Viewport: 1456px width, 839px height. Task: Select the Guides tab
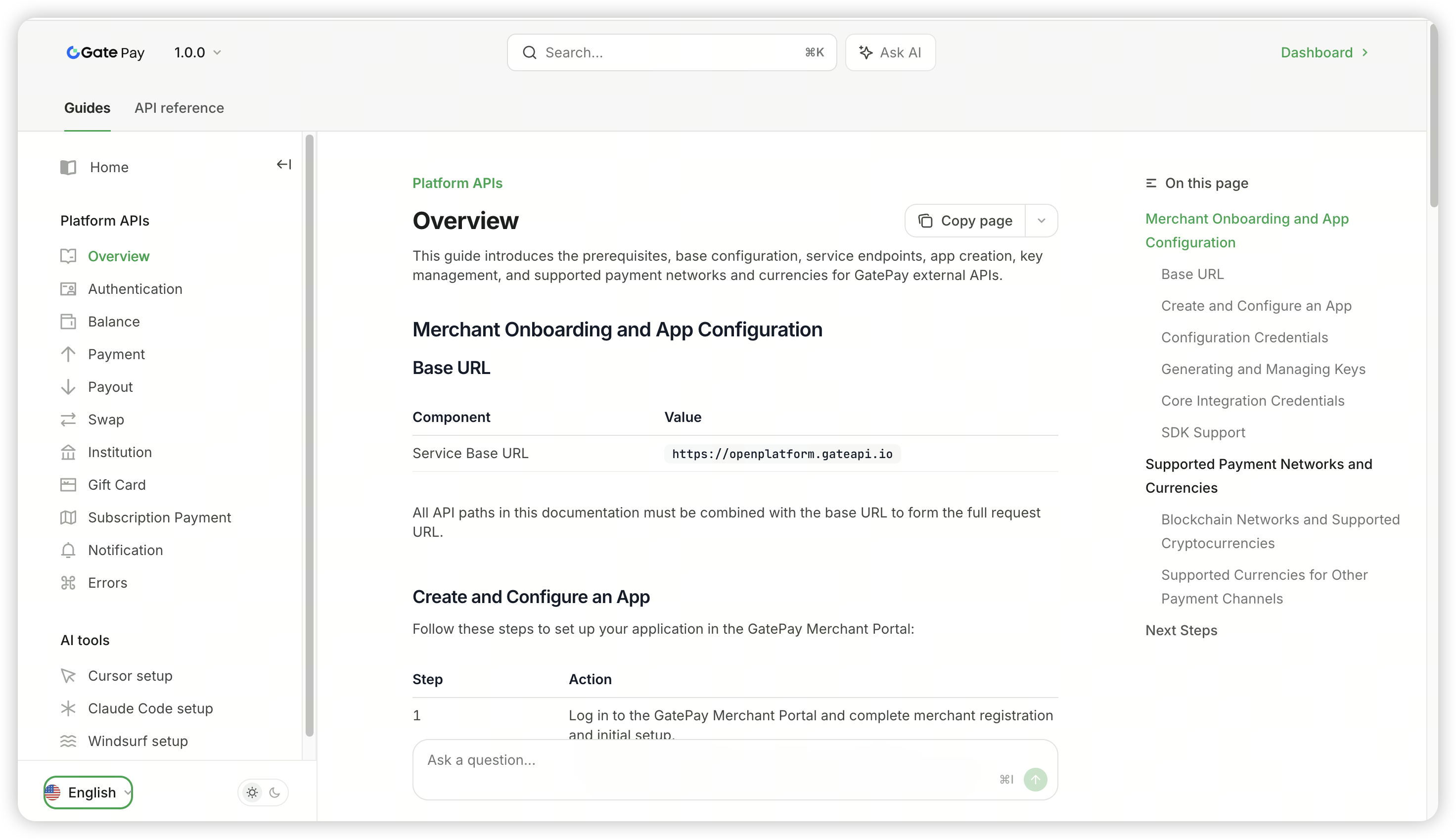pos(87,108)
